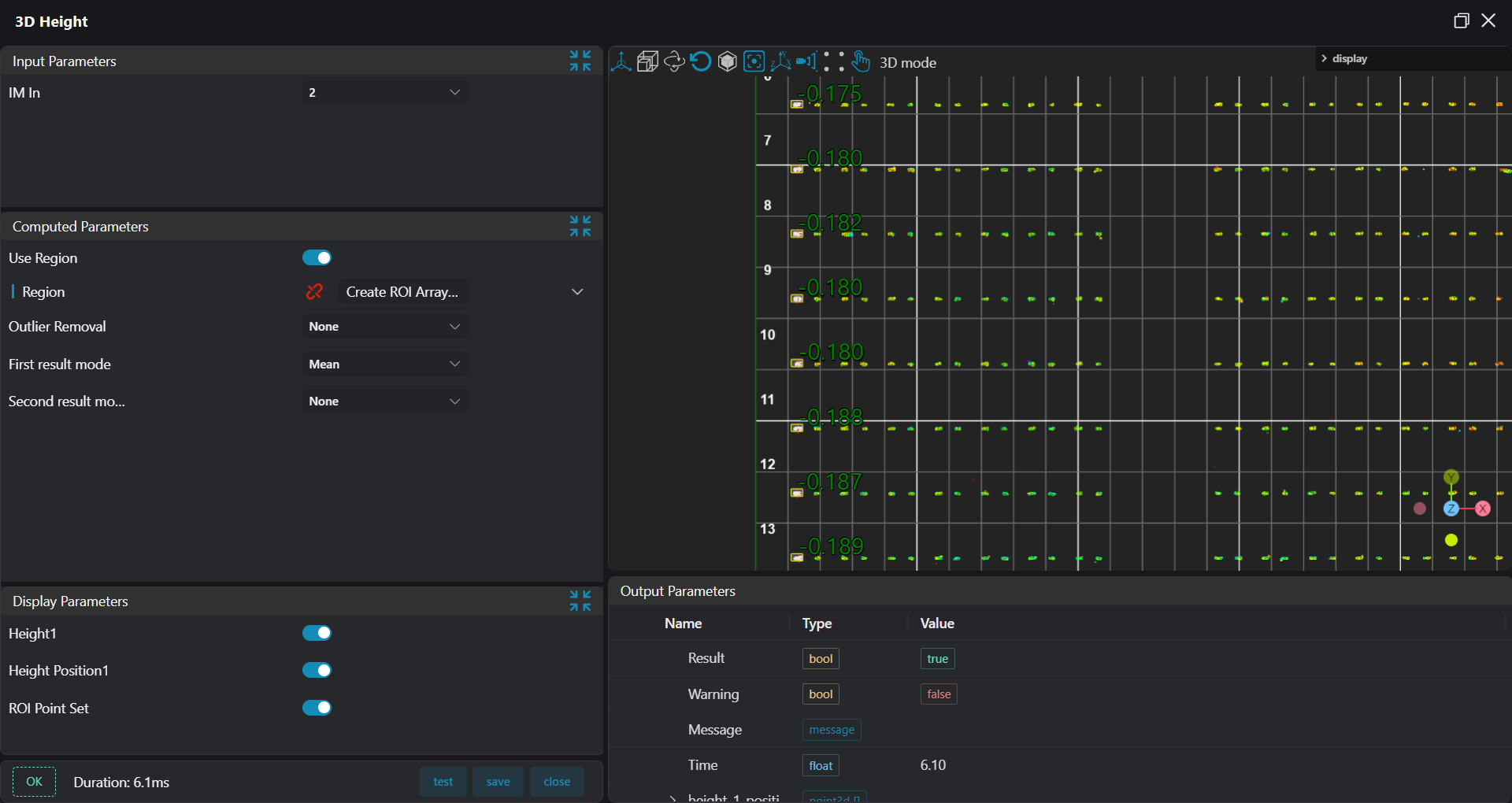Open the First result mode dropdown
Image resolution: width=1512 pixels, height=803 pixels.
pyautogui.click(x=384, y=364)
